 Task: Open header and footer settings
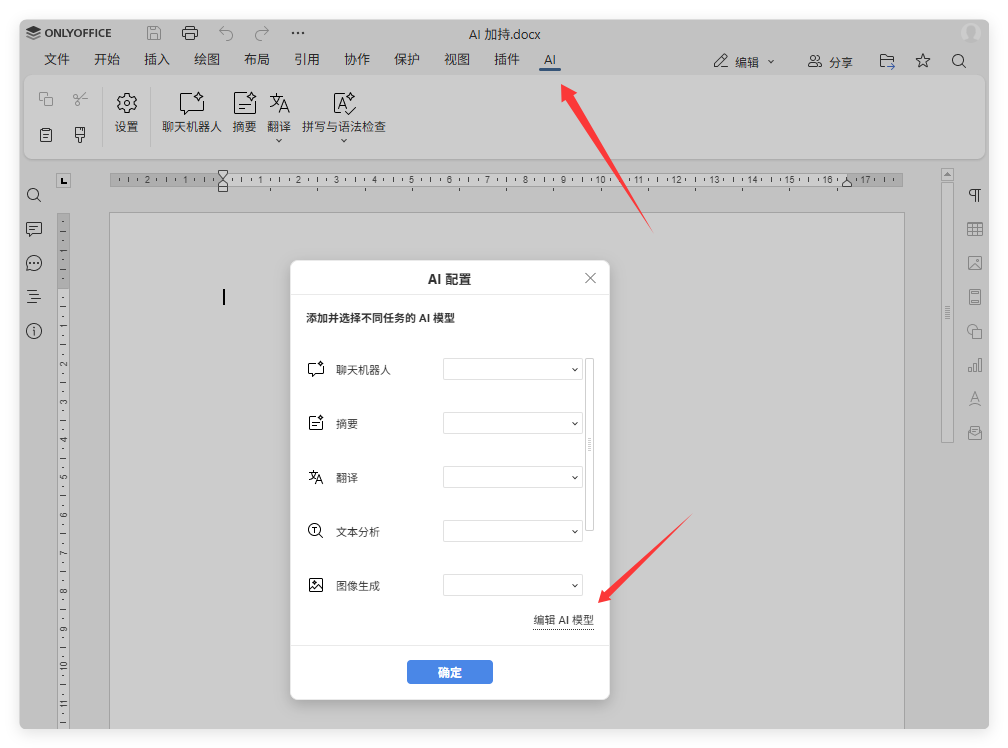[975, 297]
